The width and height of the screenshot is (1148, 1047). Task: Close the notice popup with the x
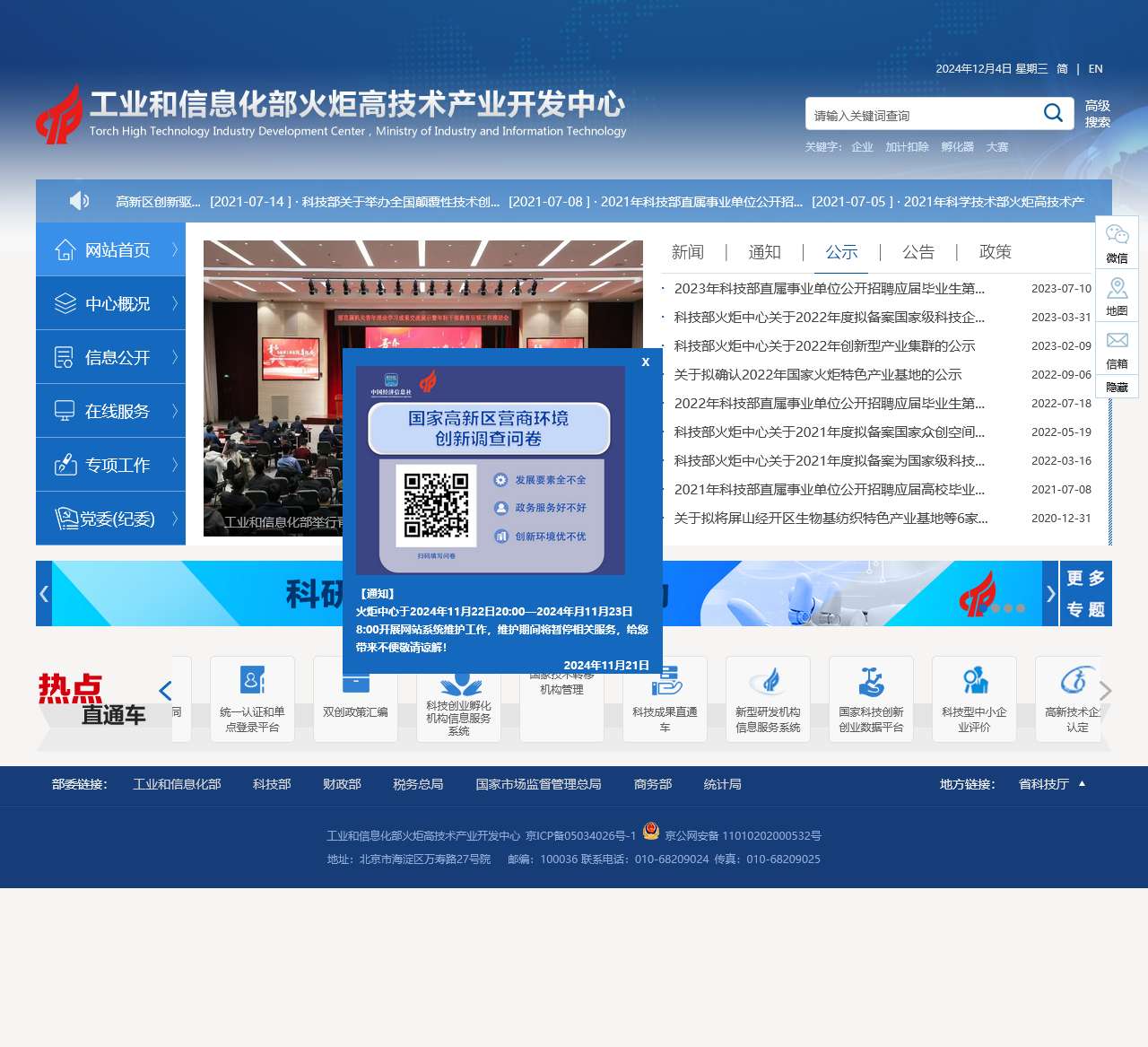(x=646, y=362)
